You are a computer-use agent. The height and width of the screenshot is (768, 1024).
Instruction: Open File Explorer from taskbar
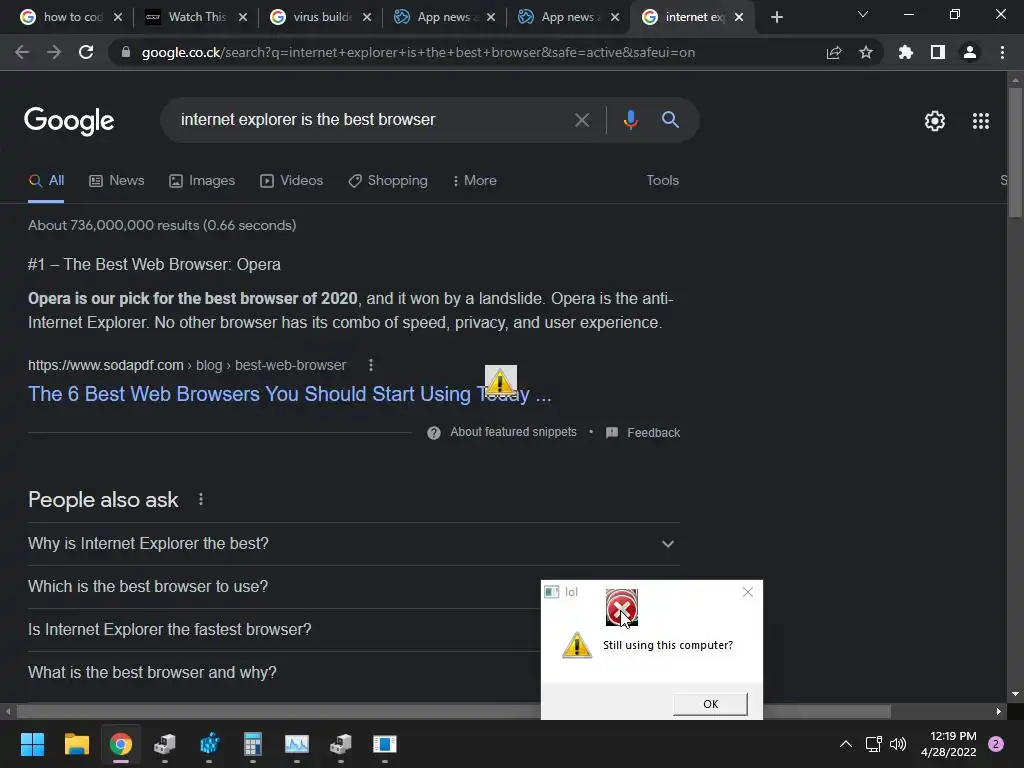point(76,744)
